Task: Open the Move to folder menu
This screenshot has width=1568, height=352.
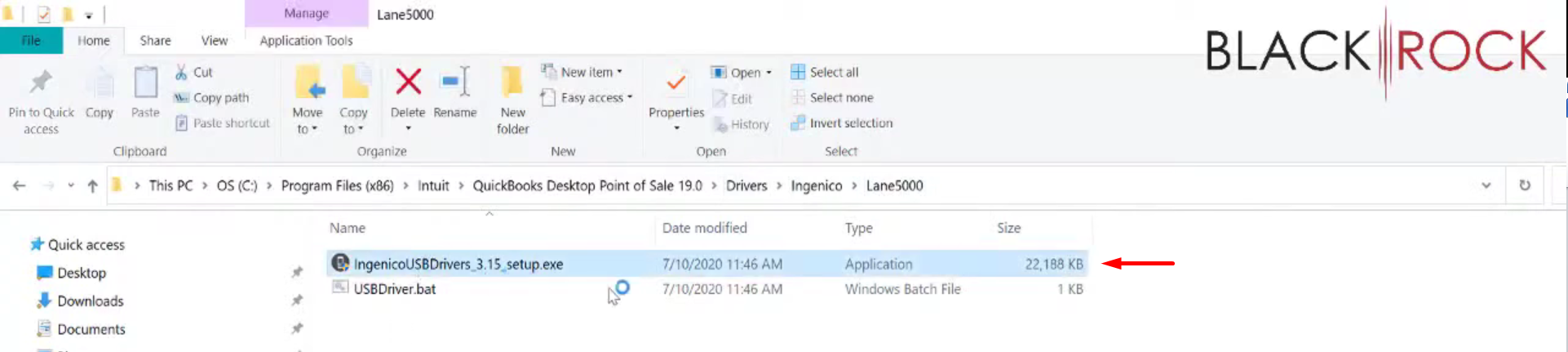Action: click(308, 100)
